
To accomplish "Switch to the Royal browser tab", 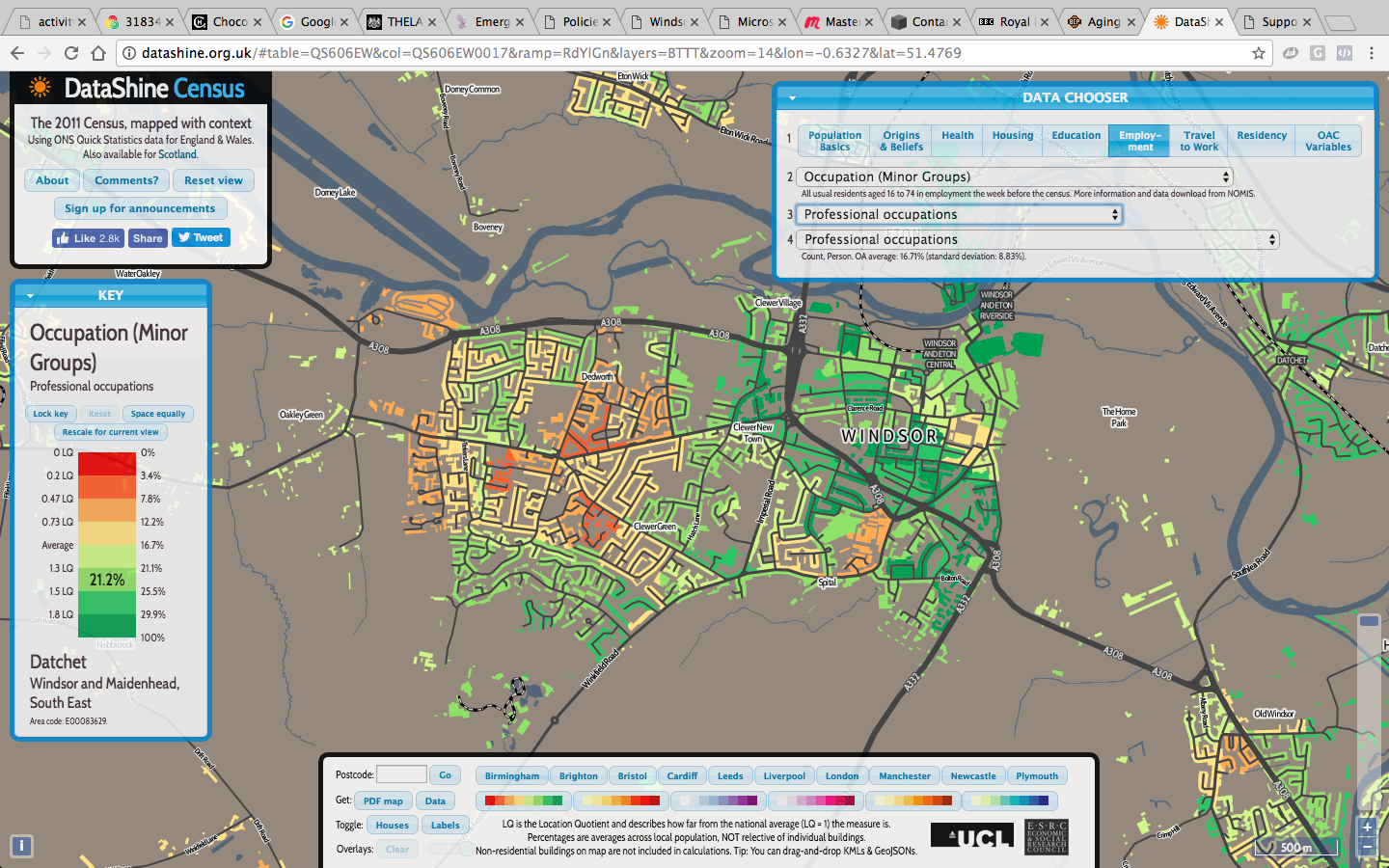I will 1013,21.
